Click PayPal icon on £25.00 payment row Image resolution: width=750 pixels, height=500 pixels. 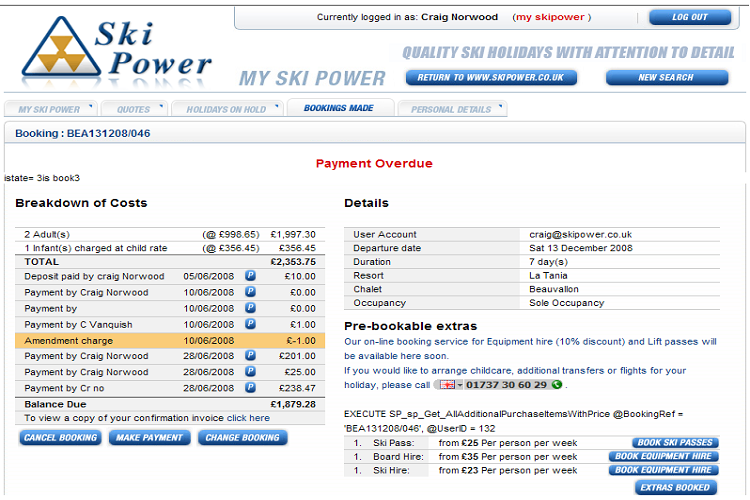click(250, 371)
